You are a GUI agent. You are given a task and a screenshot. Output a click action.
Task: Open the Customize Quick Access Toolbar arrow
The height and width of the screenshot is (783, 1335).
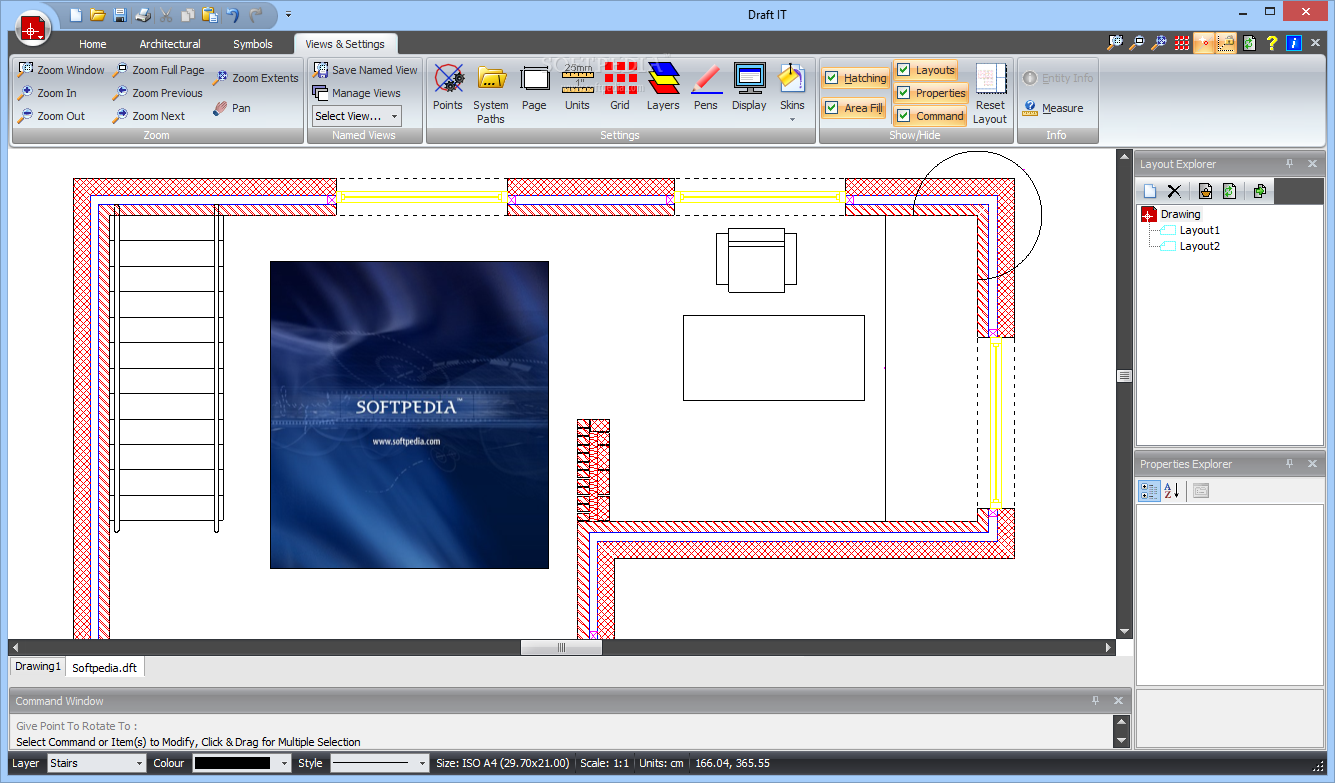click(x=288, y=15)
